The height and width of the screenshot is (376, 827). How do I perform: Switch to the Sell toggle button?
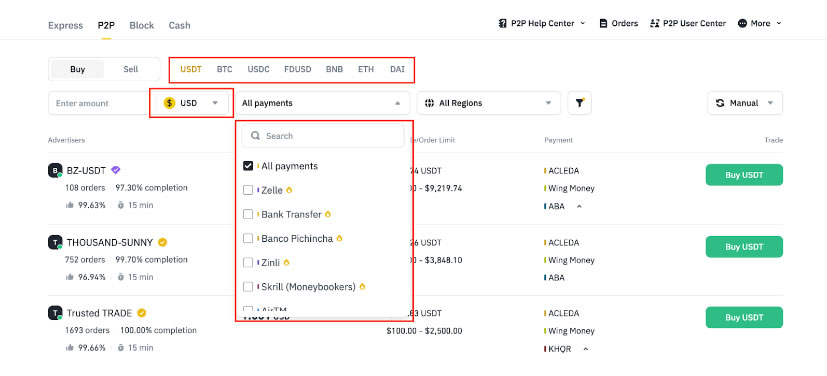tap(131, 69)
